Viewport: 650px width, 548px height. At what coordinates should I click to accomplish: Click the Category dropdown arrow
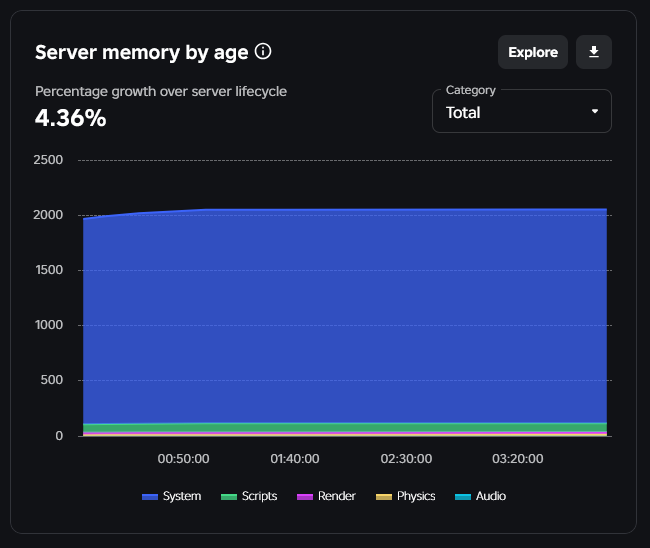click(595, 111)
